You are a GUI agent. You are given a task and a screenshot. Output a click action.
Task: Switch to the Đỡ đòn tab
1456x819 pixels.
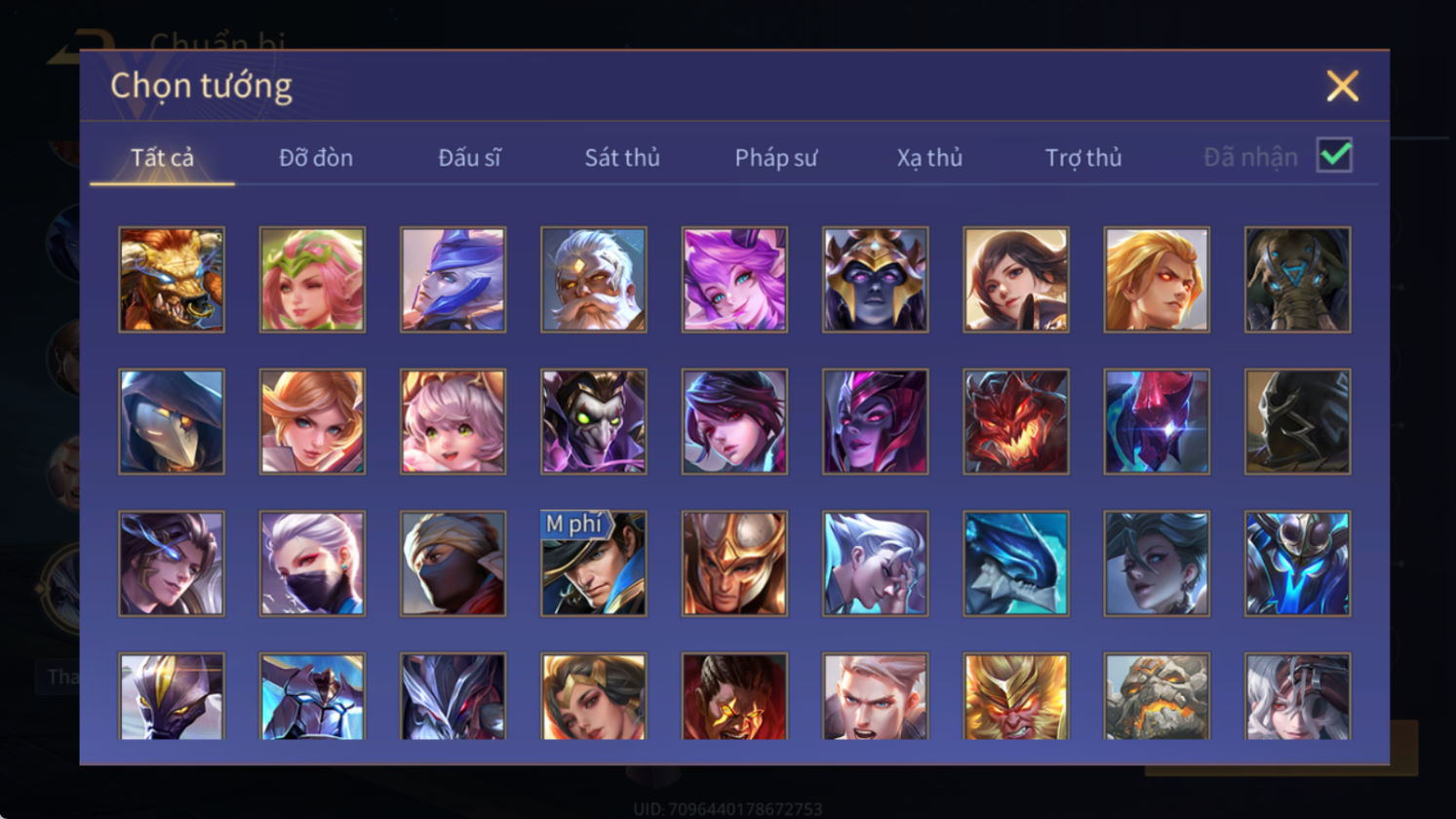coord(316,157)
